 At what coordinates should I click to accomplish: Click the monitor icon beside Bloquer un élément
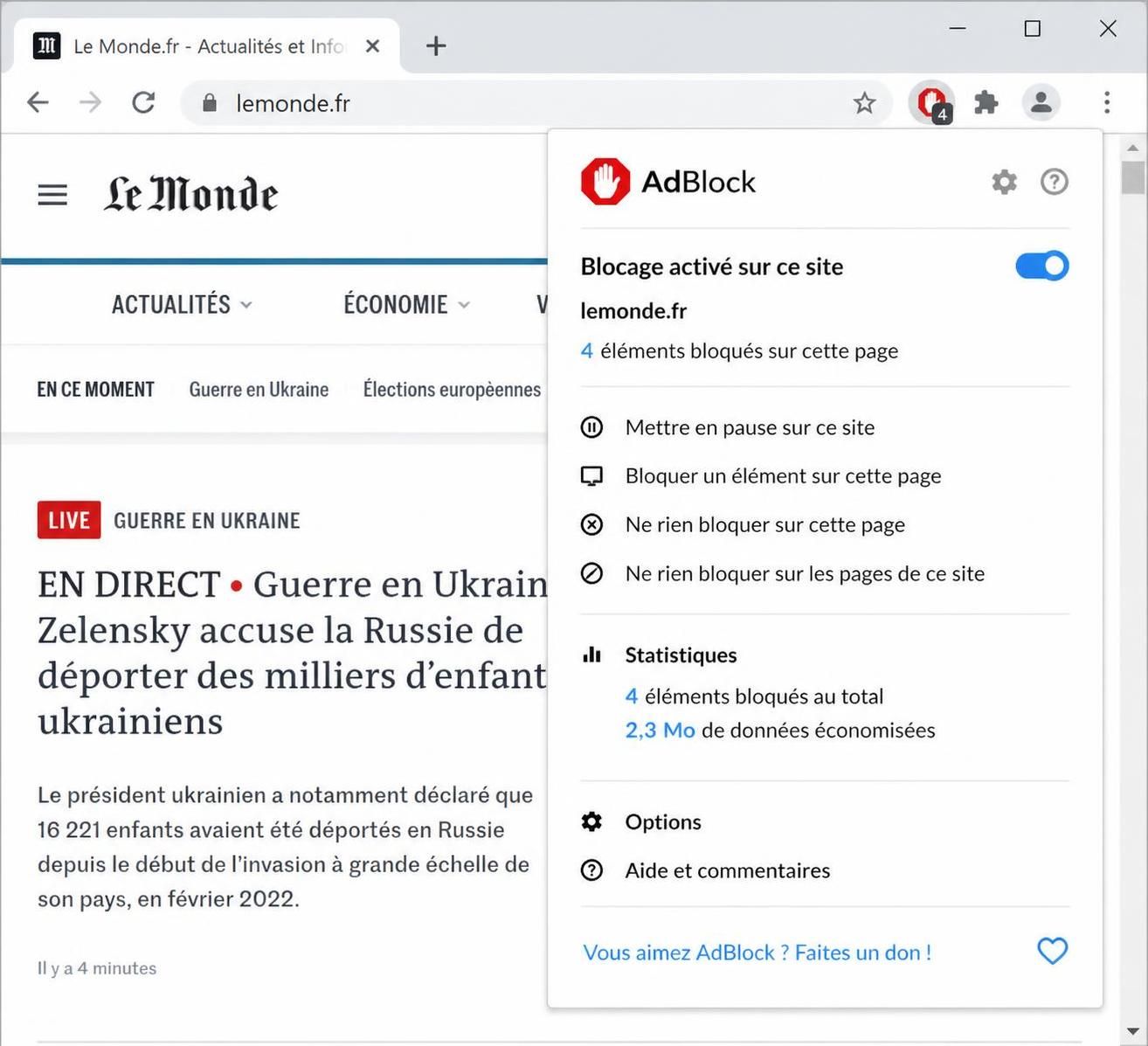coord(591,476)
